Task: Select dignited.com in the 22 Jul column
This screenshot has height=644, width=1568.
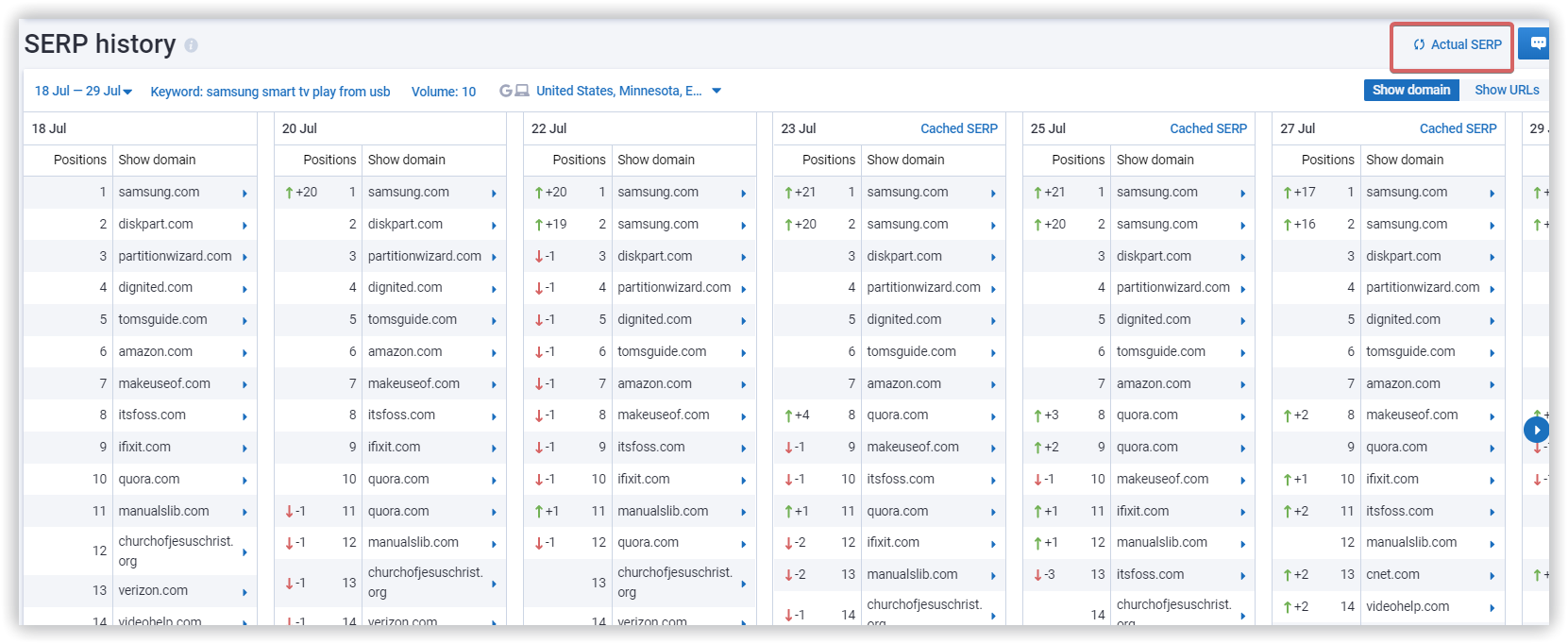Action: pyautogui.click(x=654, y=319)
